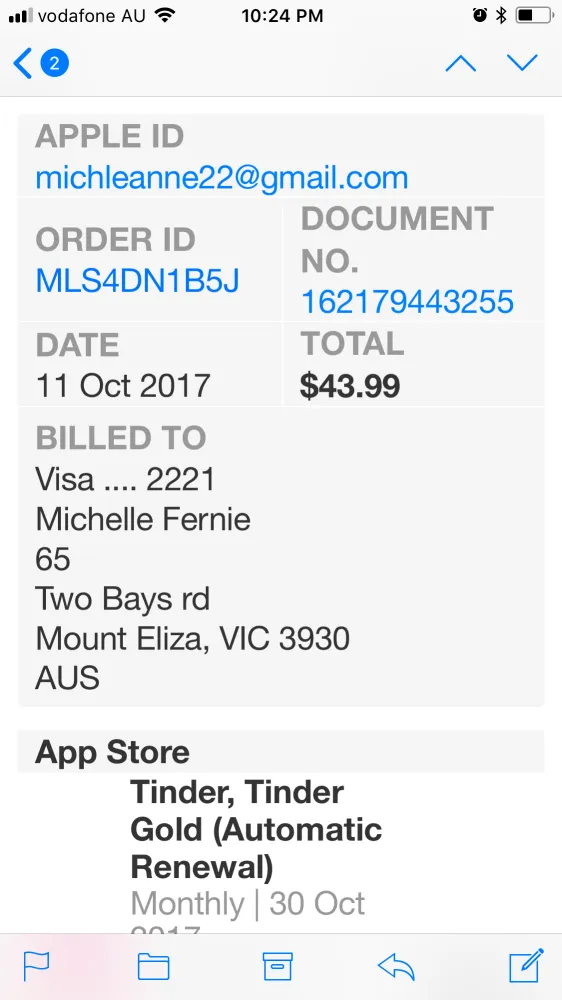Tap the unread count badge showing 2
Image resolution: width=562 pixels, height=1000 pixels.
[x=55, y=63]
